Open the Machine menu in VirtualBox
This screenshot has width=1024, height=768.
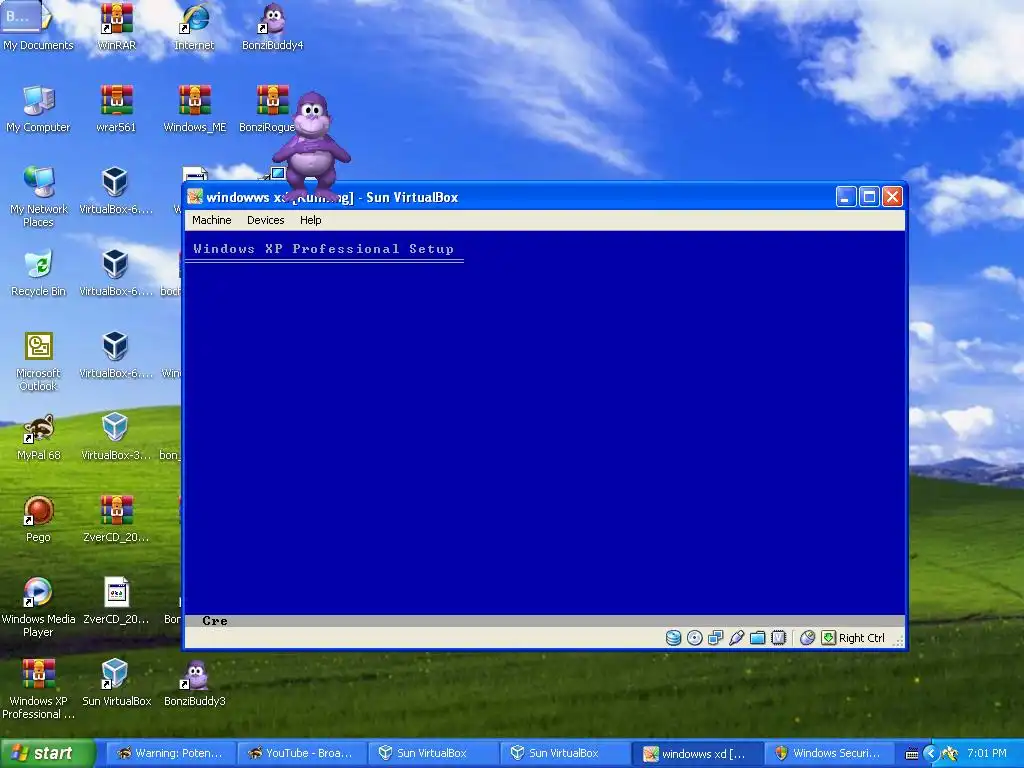pyautogui.click(x=212, y=220)
